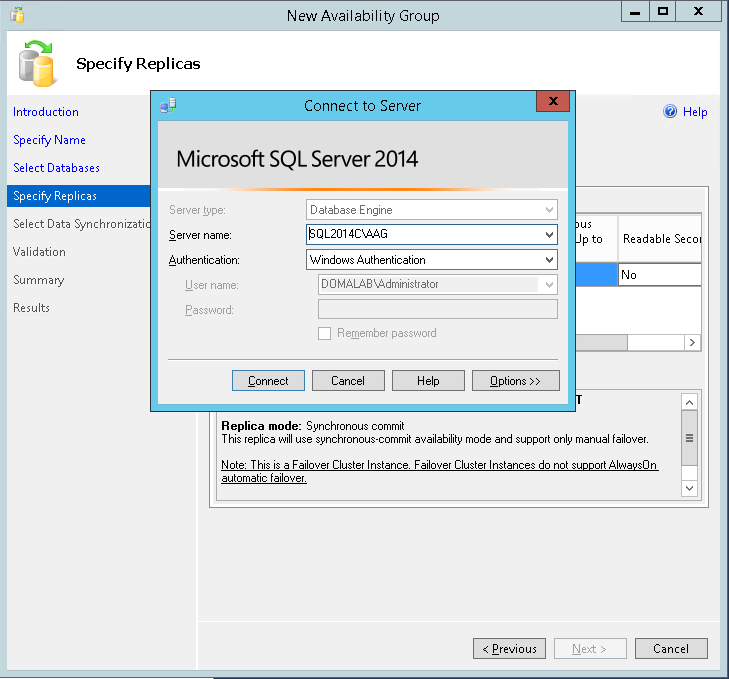Open the Server type dropdown
The width and height of the screenshot is (729, 679).
[x=549, y=210]
